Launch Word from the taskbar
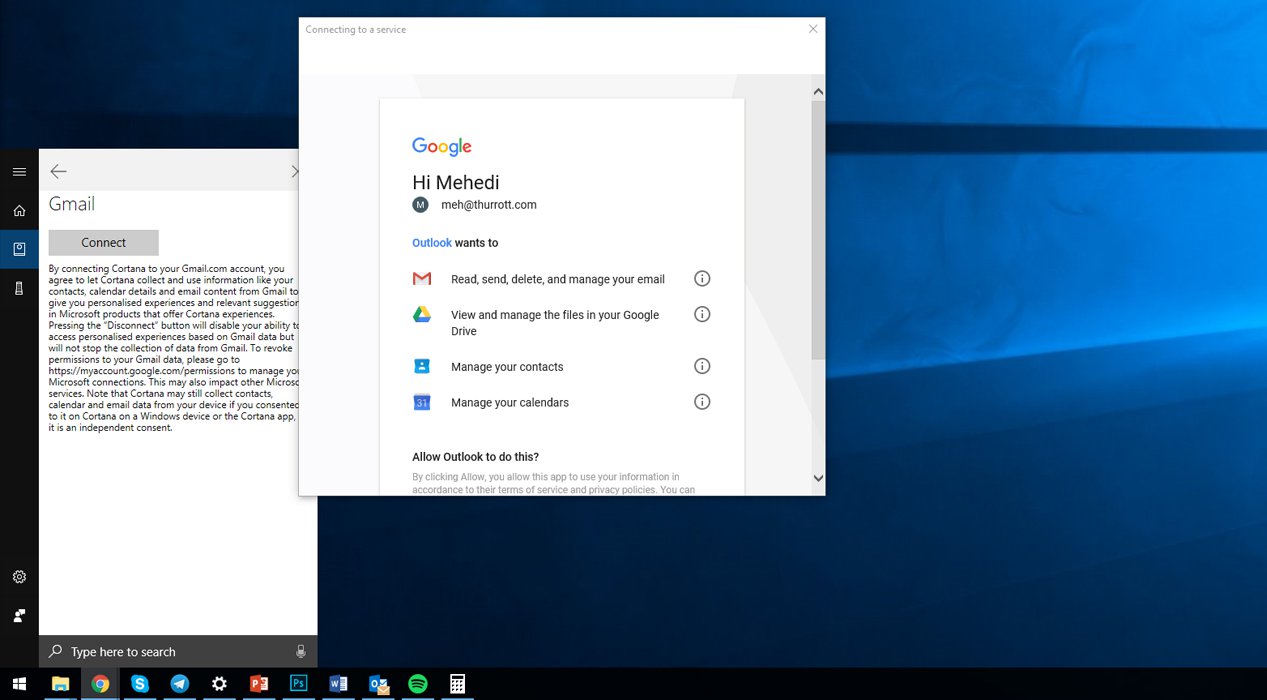This screenshot has width=1267, height=700. pos(338,684)
